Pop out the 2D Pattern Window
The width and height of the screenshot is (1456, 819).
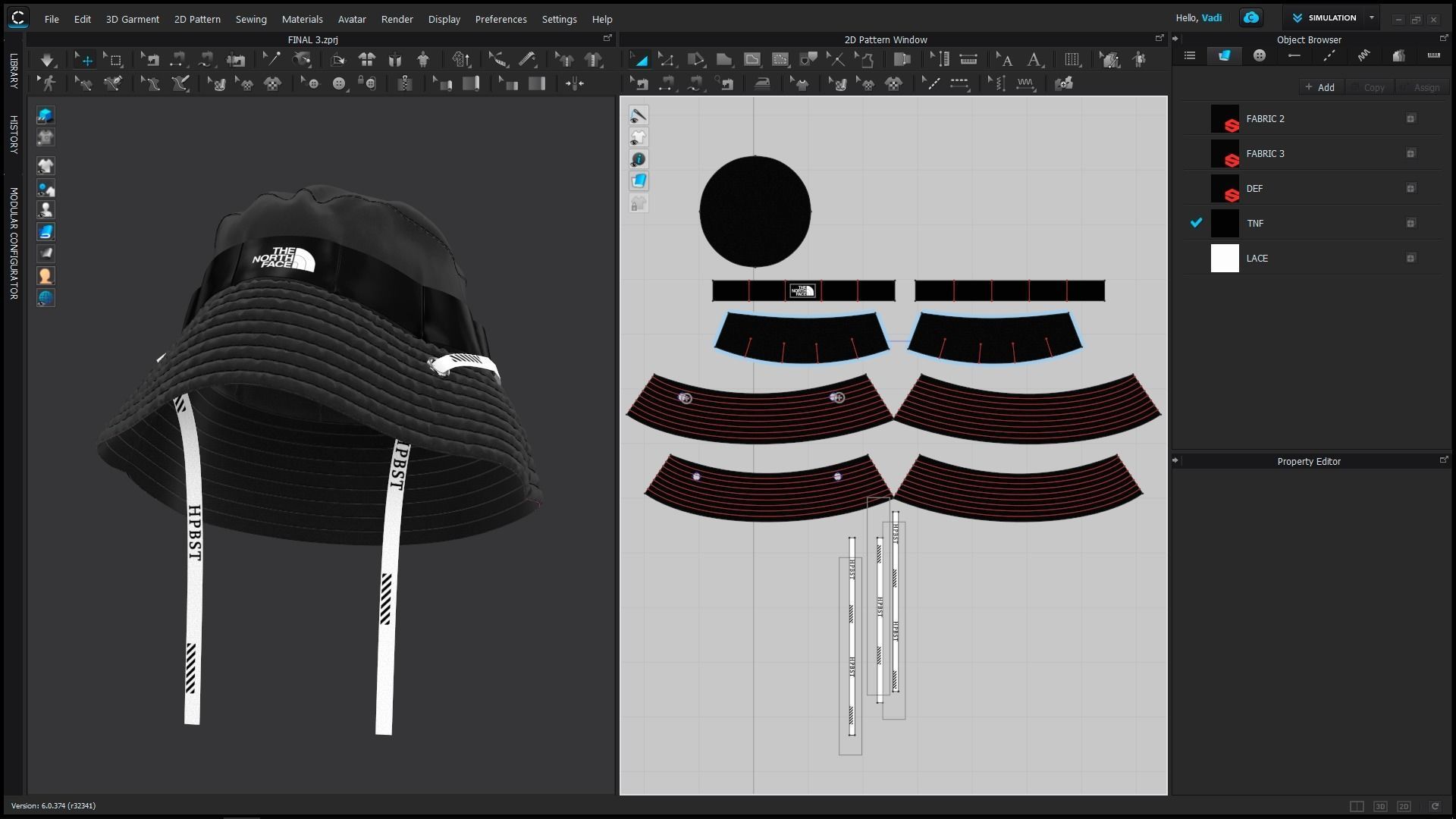click(1159, 38)
